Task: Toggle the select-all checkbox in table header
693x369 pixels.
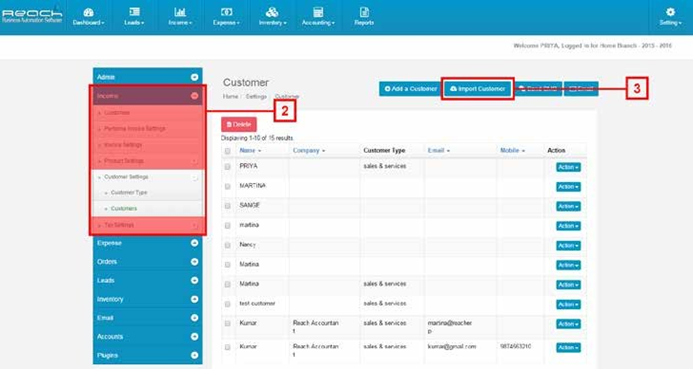Action: [228, 151]
